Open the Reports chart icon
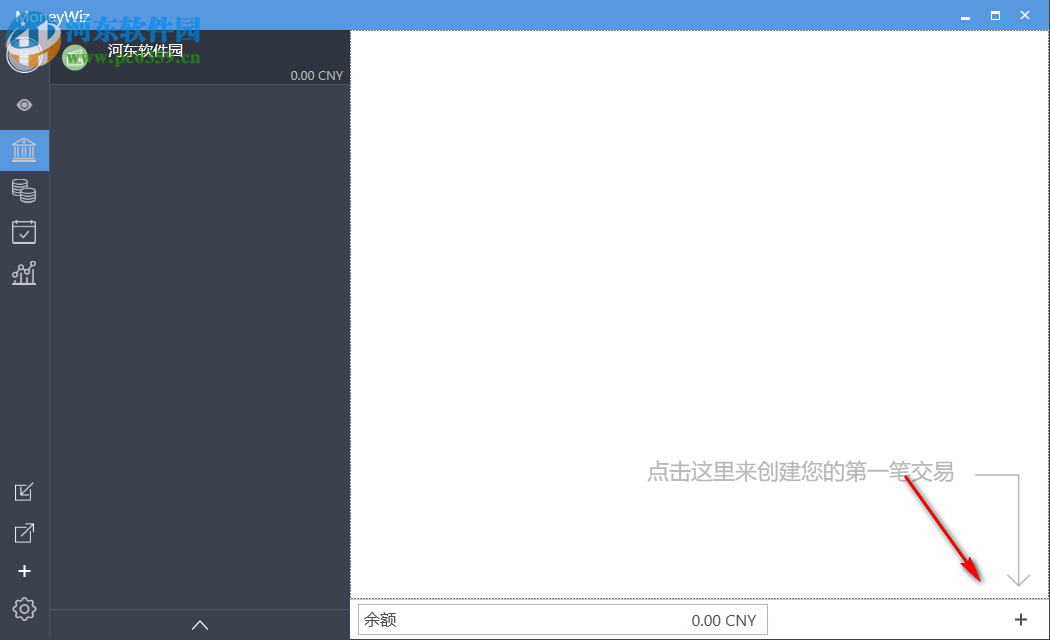The width and height of the screenshot is (1050, 640). point(24,272)
